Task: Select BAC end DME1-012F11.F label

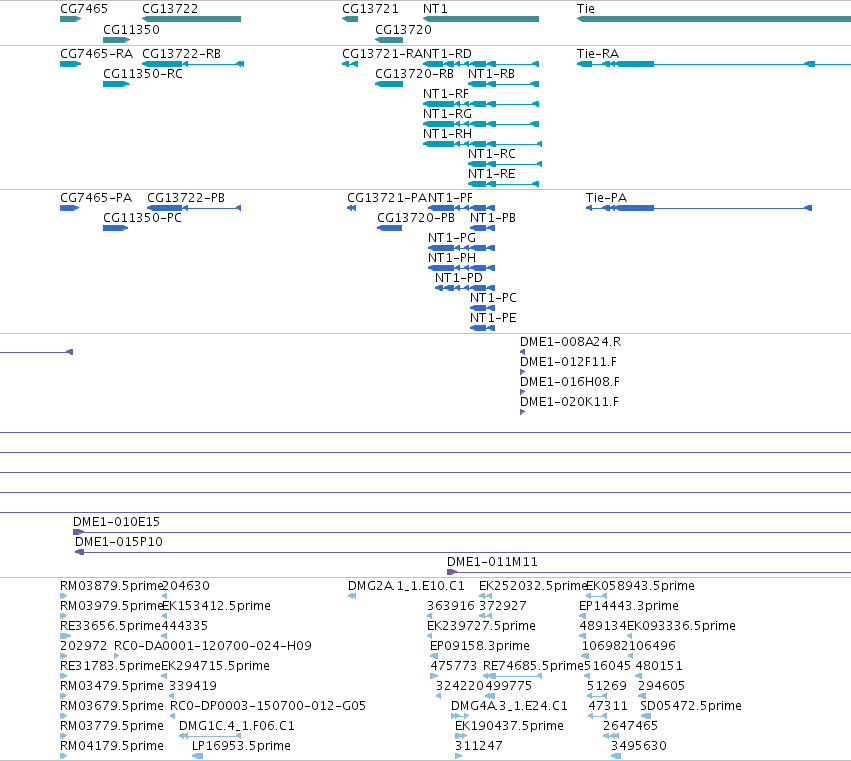Action: pyautogui.click(x=568, y=362)
